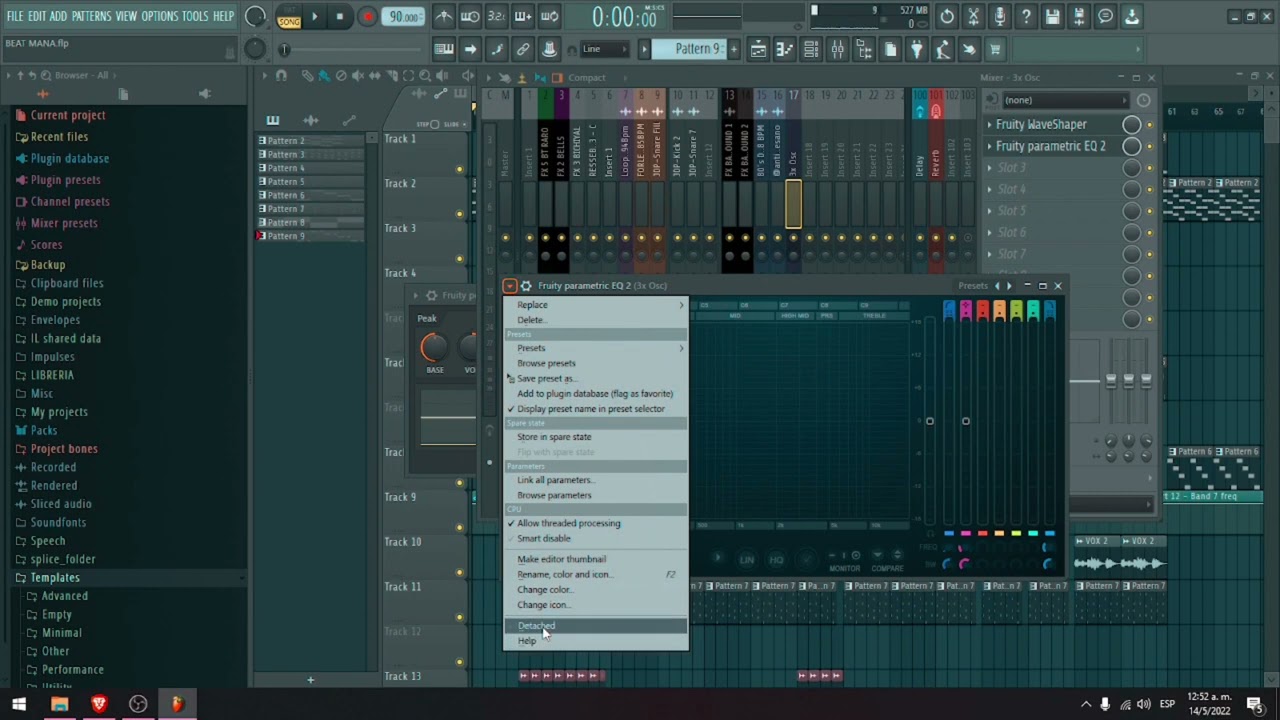
Task: Expand the Current project browser item
Action: (x=67, y=115)
